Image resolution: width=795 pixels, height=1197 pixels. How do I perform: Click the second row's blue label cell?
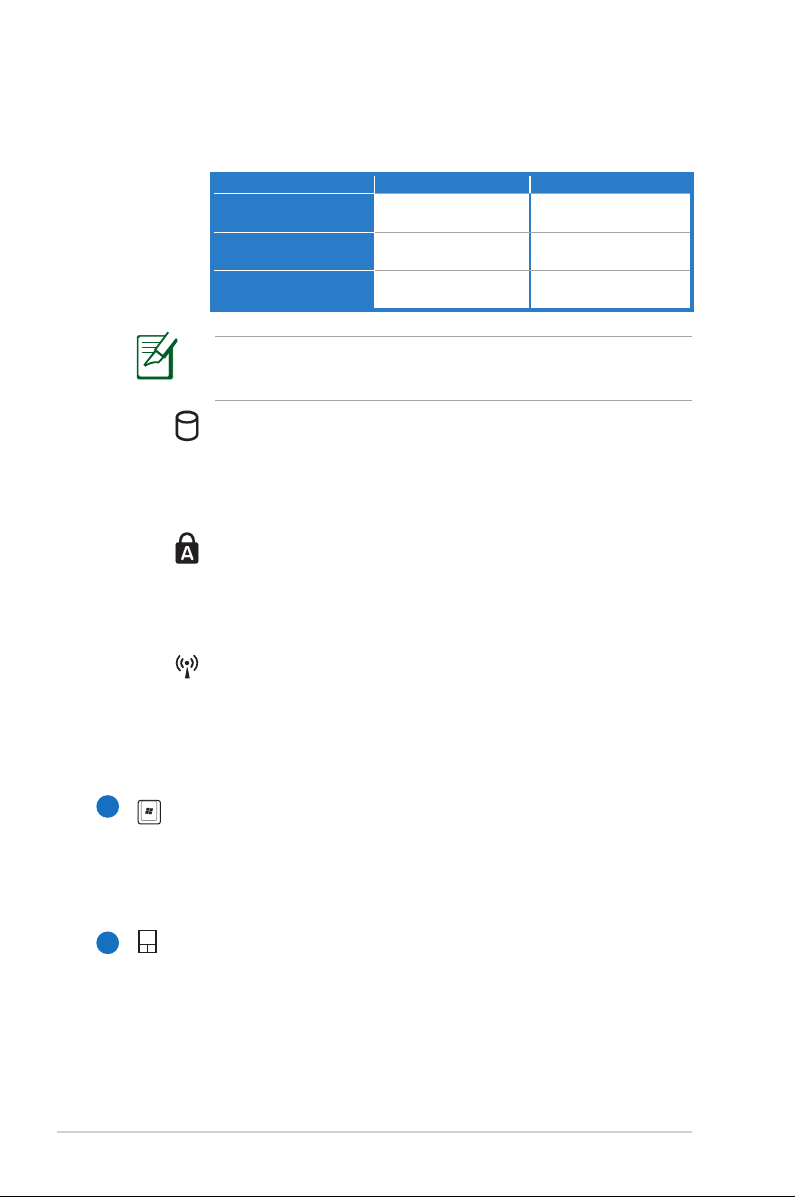tap(292, 251)
